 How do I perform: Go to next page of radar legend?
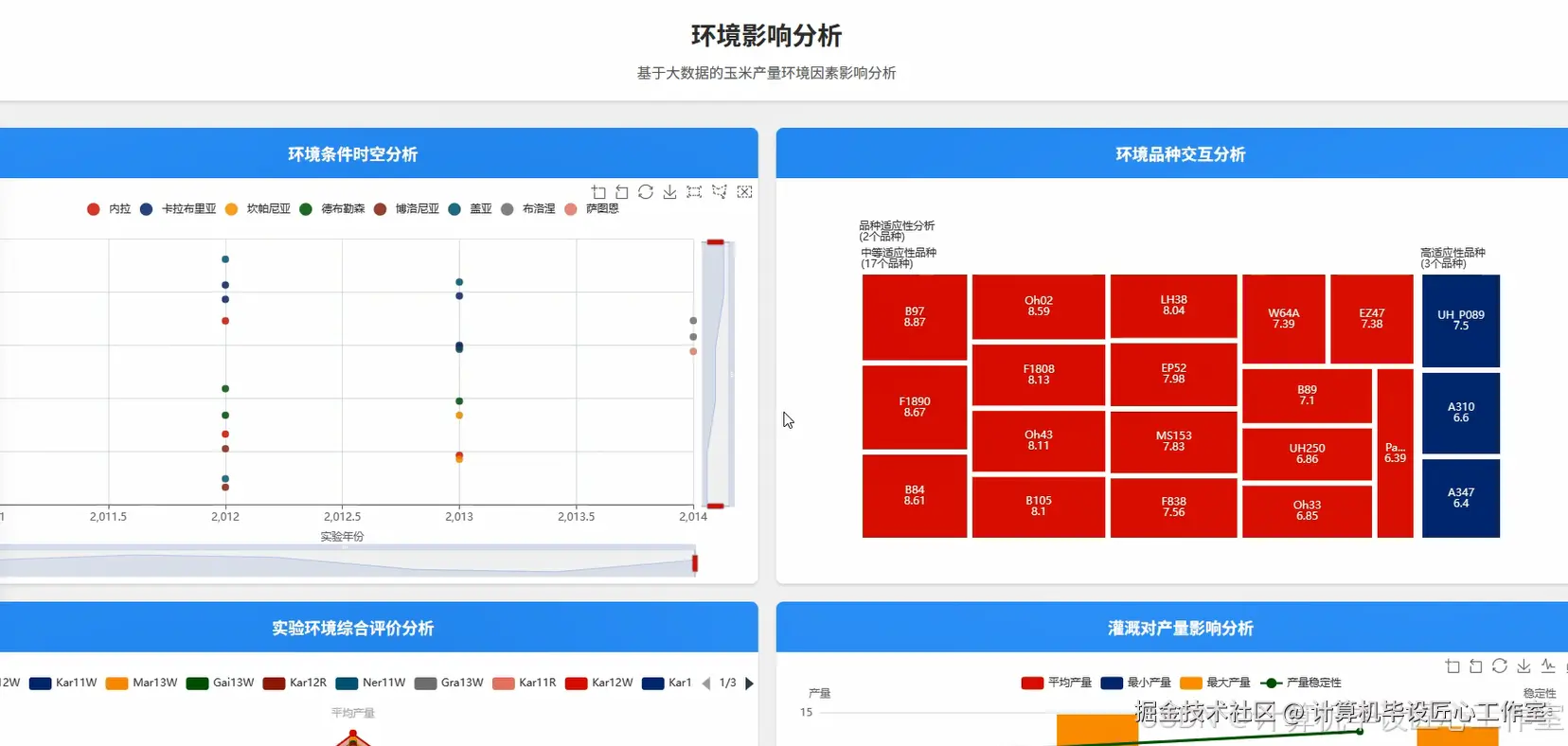click(749, 684)
